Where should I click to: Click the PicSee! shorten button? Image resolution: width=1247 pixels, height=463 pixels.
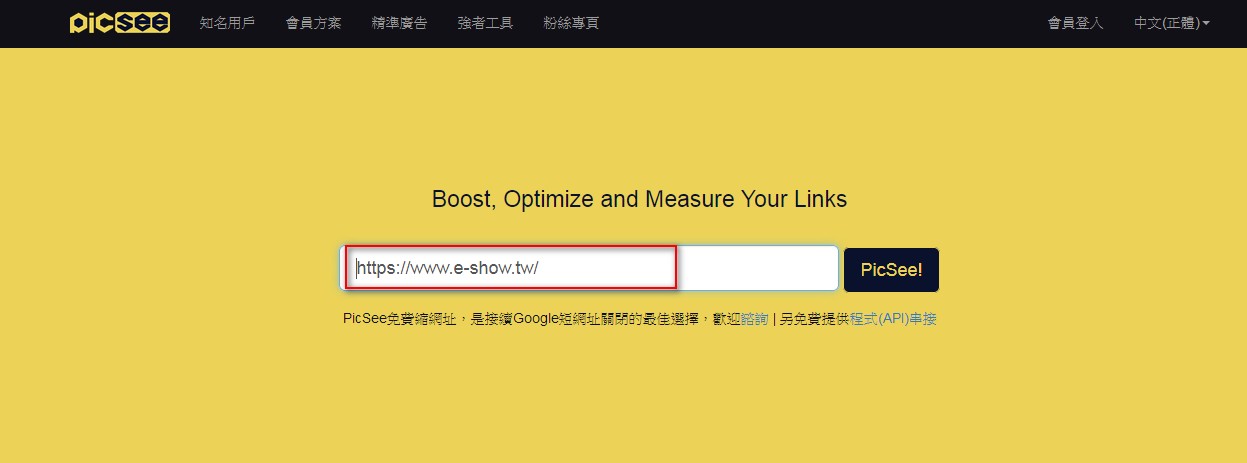click(891, 270)
